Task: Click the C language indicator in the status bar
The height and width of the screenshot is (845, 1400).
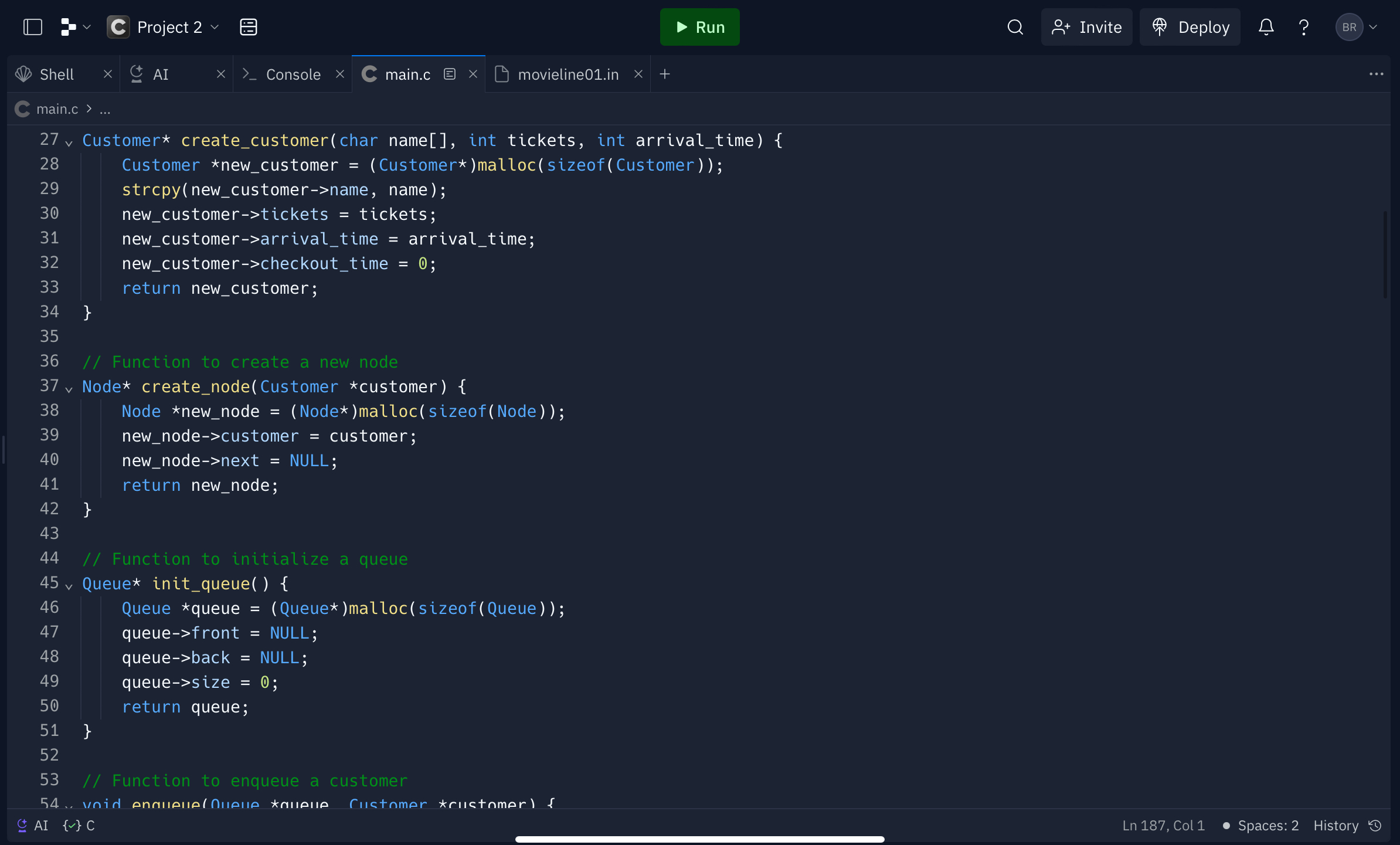Action: 79,825
